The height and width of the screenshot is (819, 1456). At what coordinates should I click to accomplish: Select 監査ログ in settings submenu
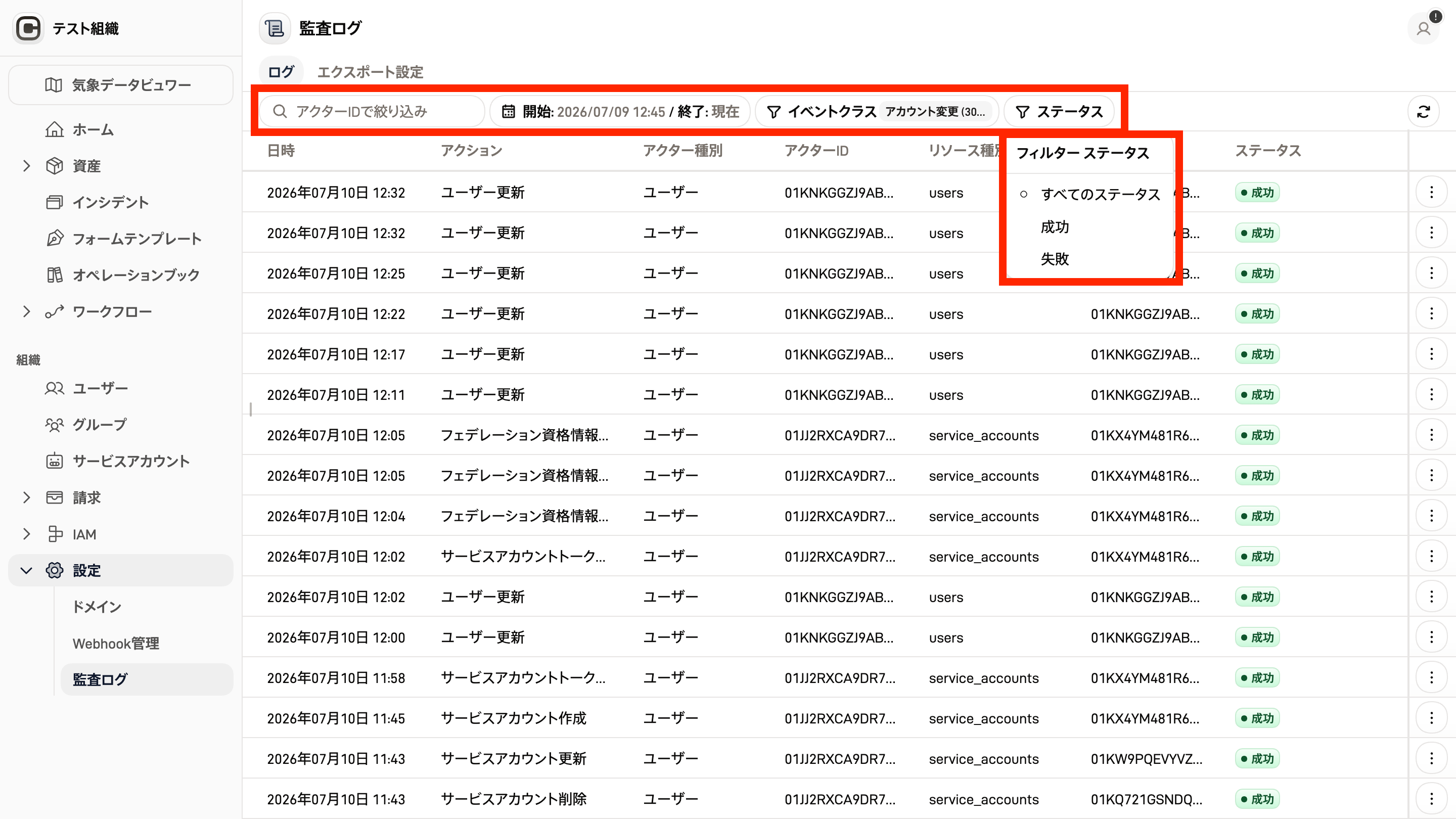pyautogui.click(x=147, y=679)
